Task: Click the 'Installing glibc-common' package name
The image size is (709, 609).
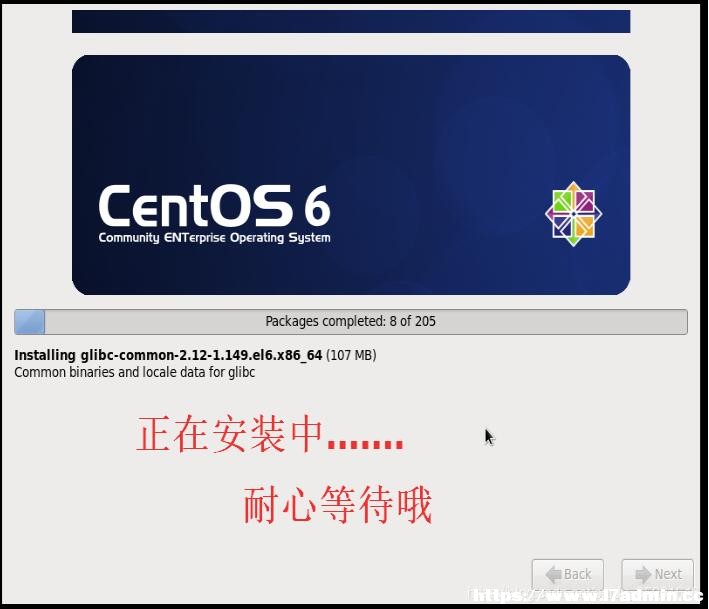Action: point(168,355)
